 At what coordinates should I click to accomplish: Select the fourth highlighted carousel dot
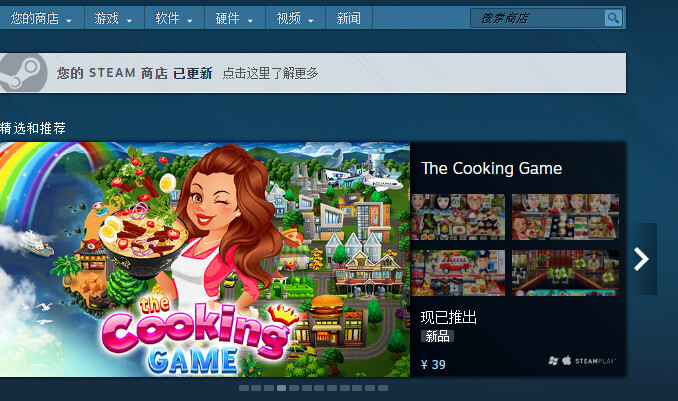point(281,388)
